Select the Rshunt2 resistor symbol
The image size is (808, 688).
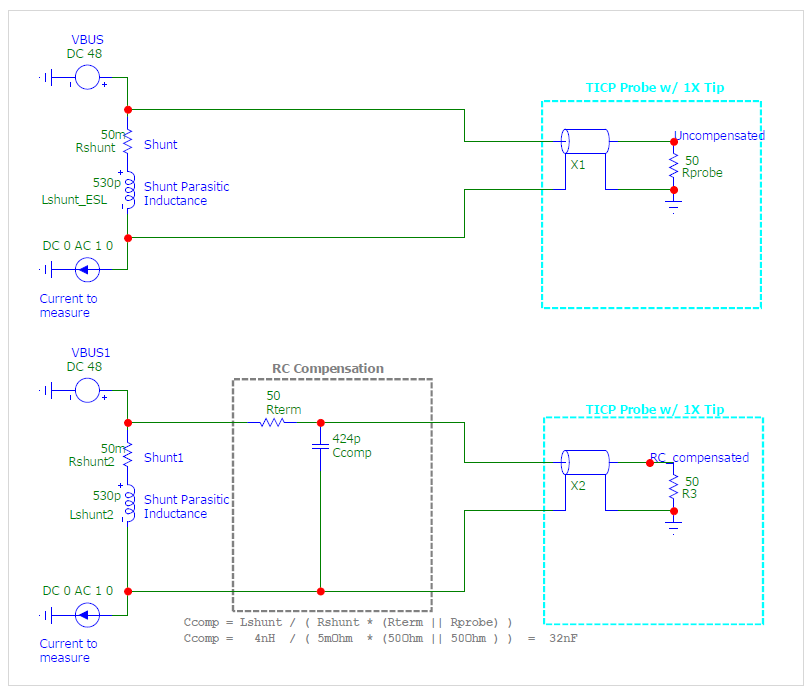pyautogui.click(x=128, y=455)
